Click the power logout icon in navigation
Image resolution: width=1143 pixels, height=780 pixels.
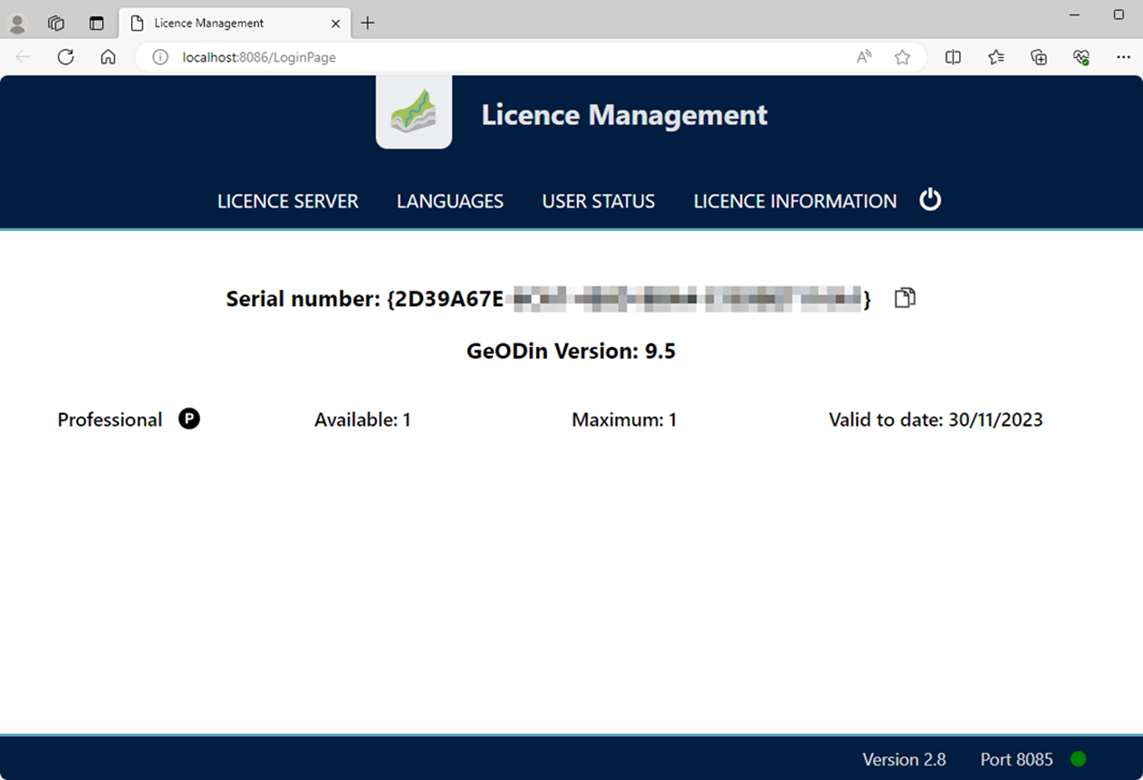click(930, 200)
